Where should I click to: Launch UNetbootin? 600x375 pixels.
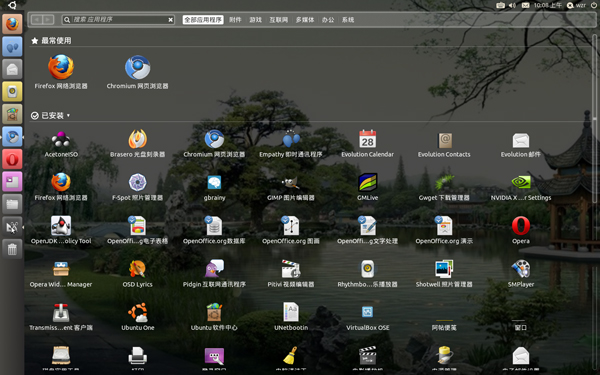pos(291,317)
